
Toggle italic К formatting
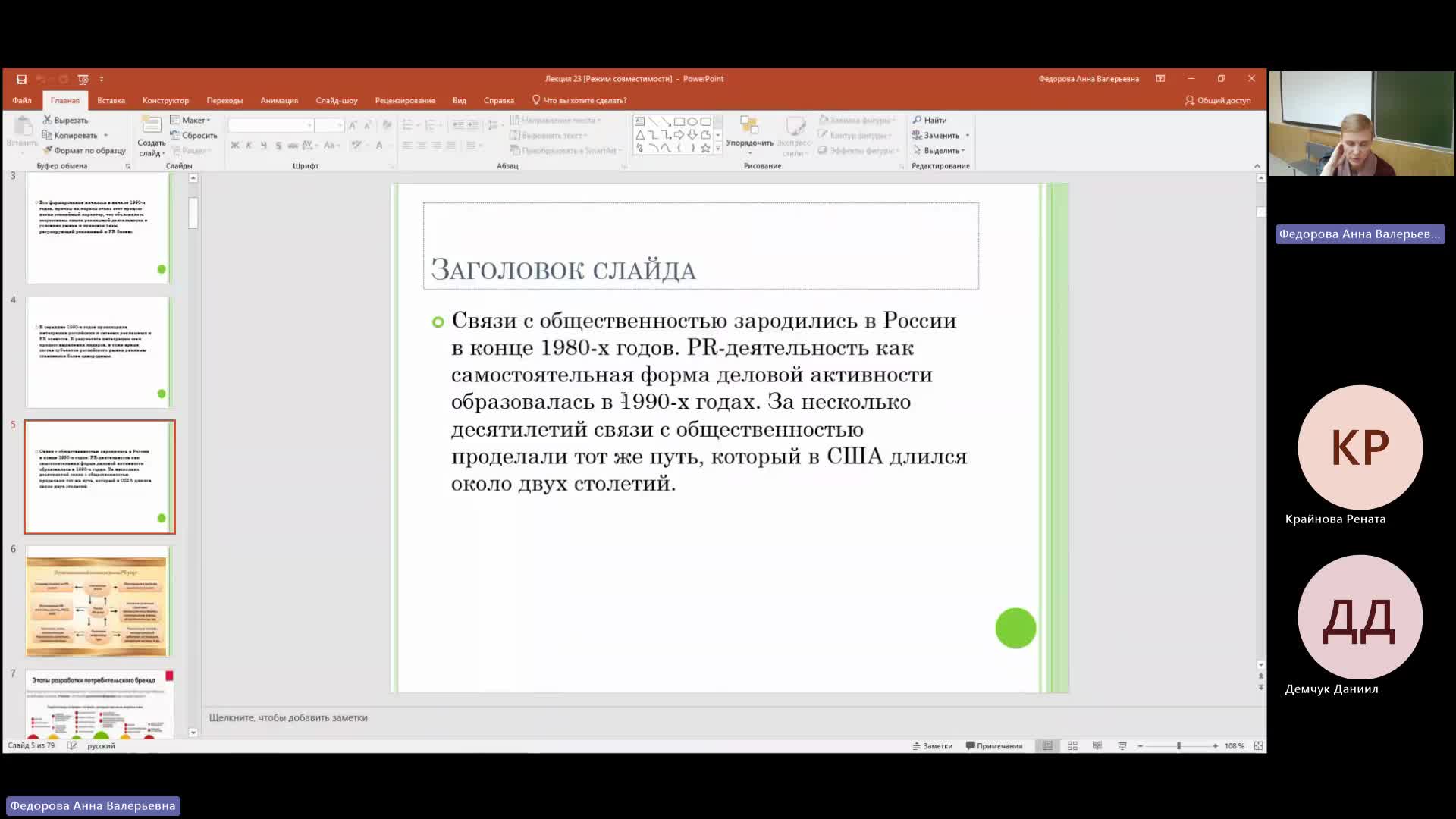(x=249, y=145)
